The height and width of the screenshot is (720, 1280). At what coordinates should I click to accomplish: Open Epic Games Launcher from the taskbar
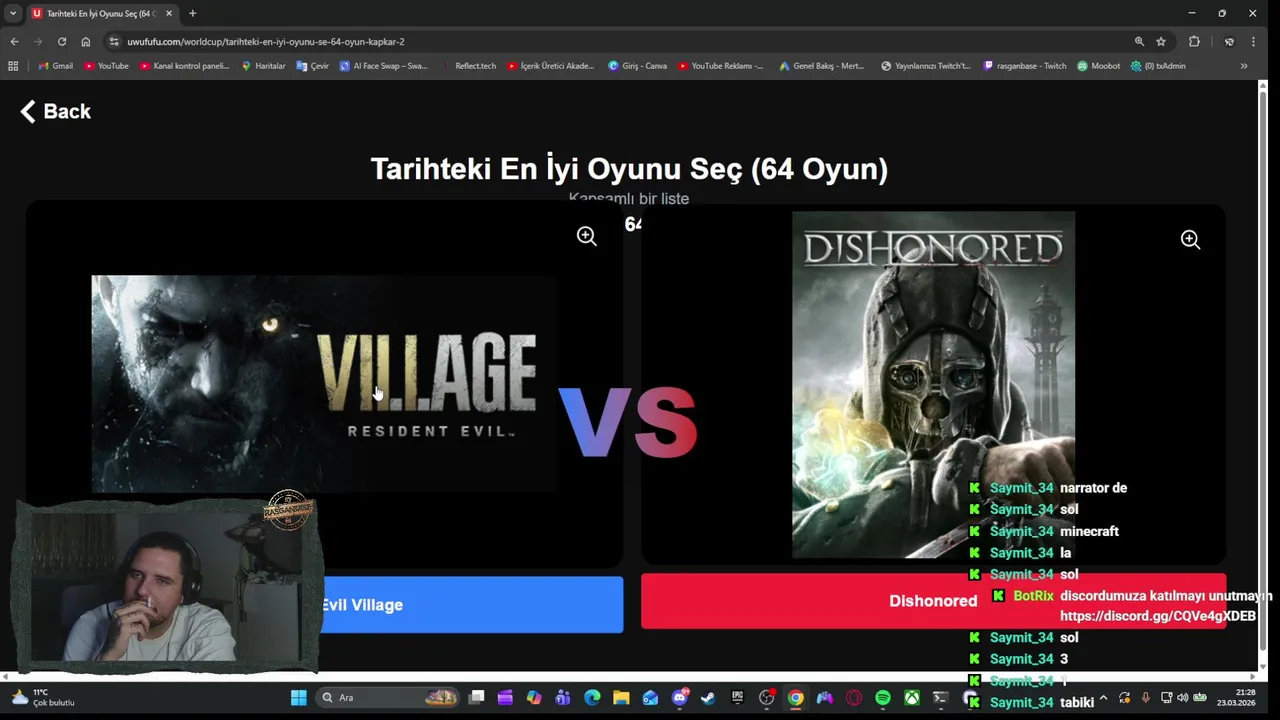pos(737,697)
